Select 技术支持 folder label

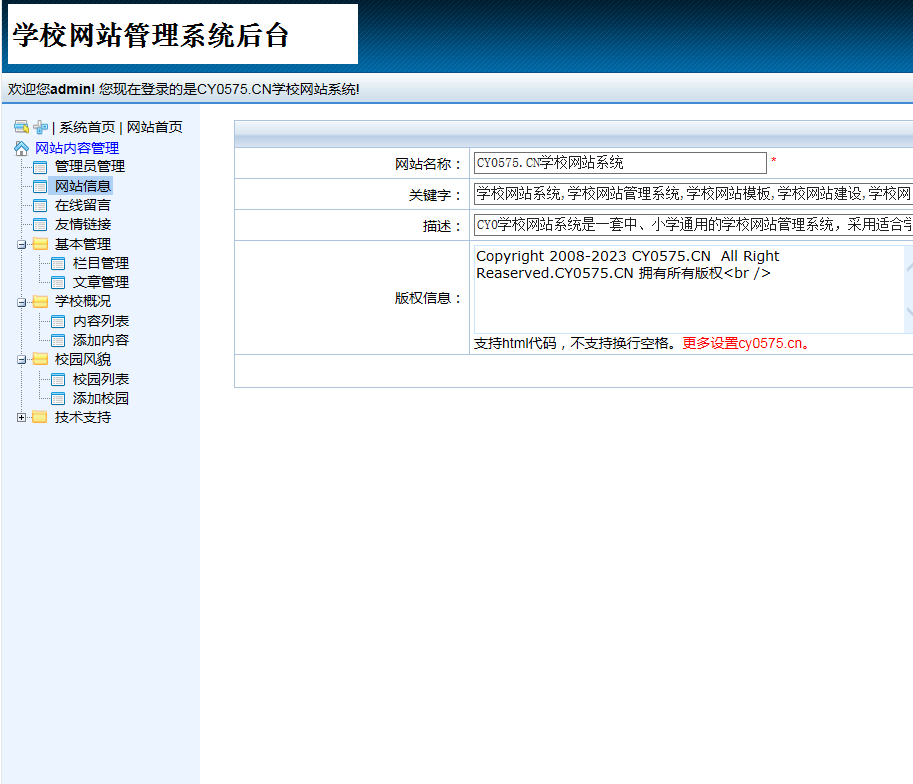(x=83, y=417)
